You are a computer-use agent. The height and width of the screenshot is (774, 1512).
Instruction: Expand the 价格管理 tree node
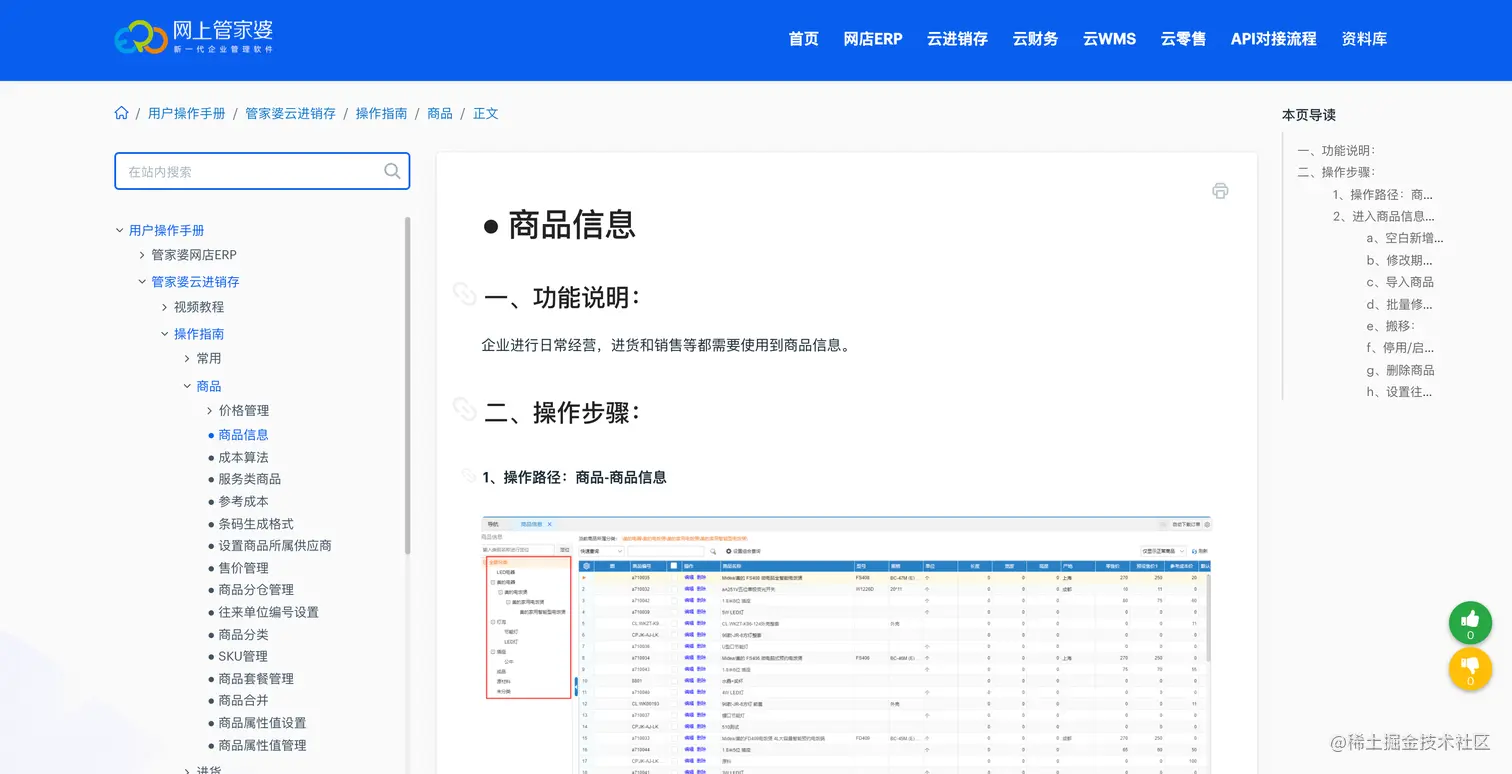(210, 410)
